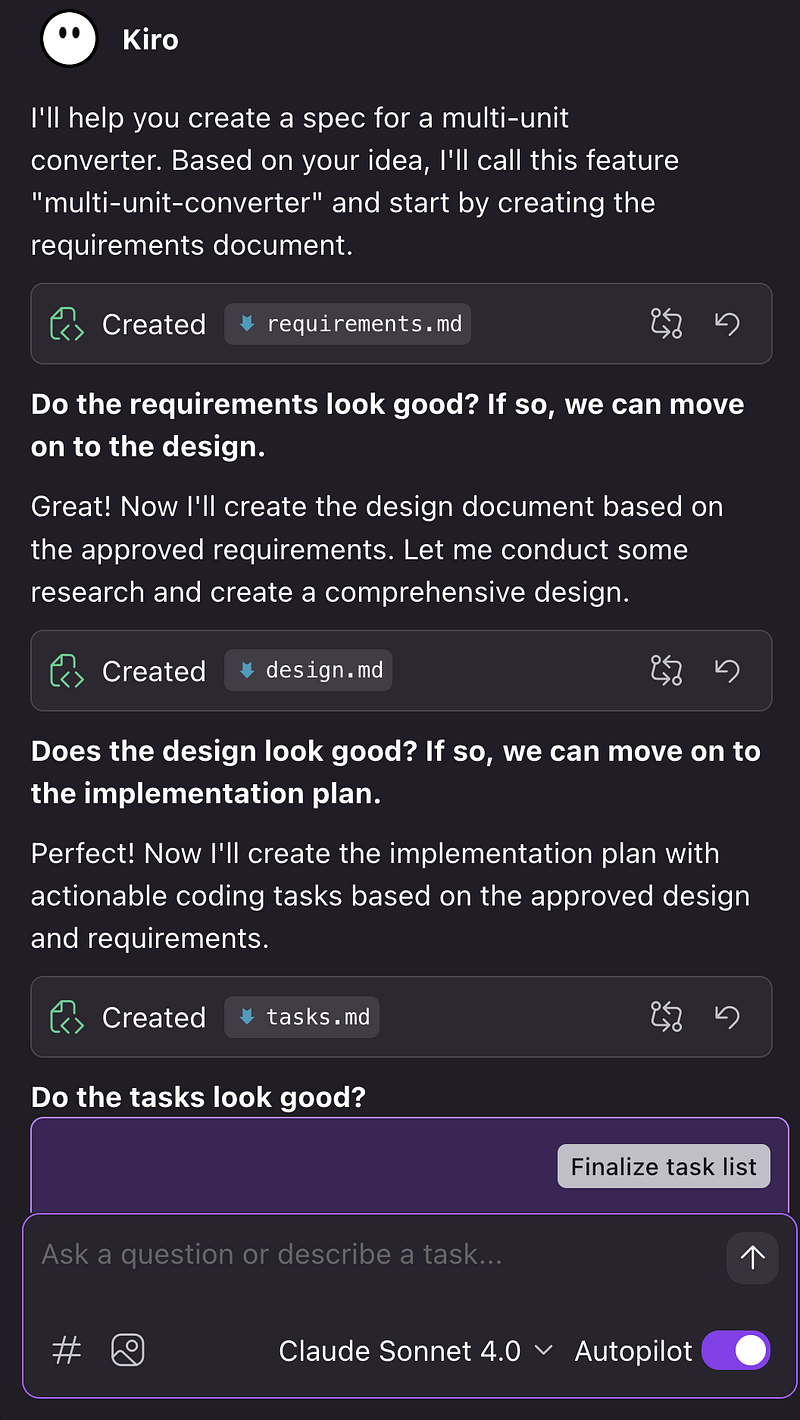Viewport: 800px width, 1420px height.
Task: Click the diff icon on tasks.md row
Action: pos(666,1016)
